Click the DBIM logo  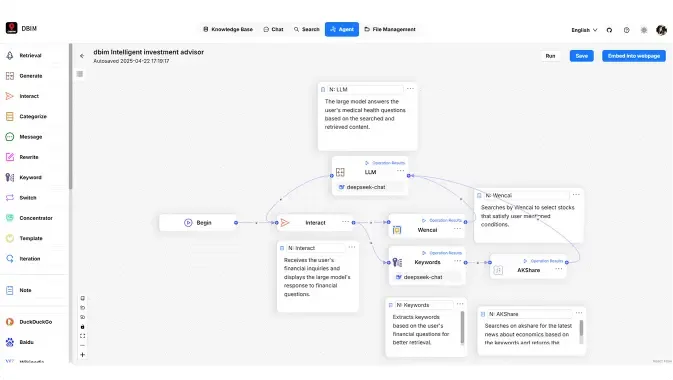point(12,28)
